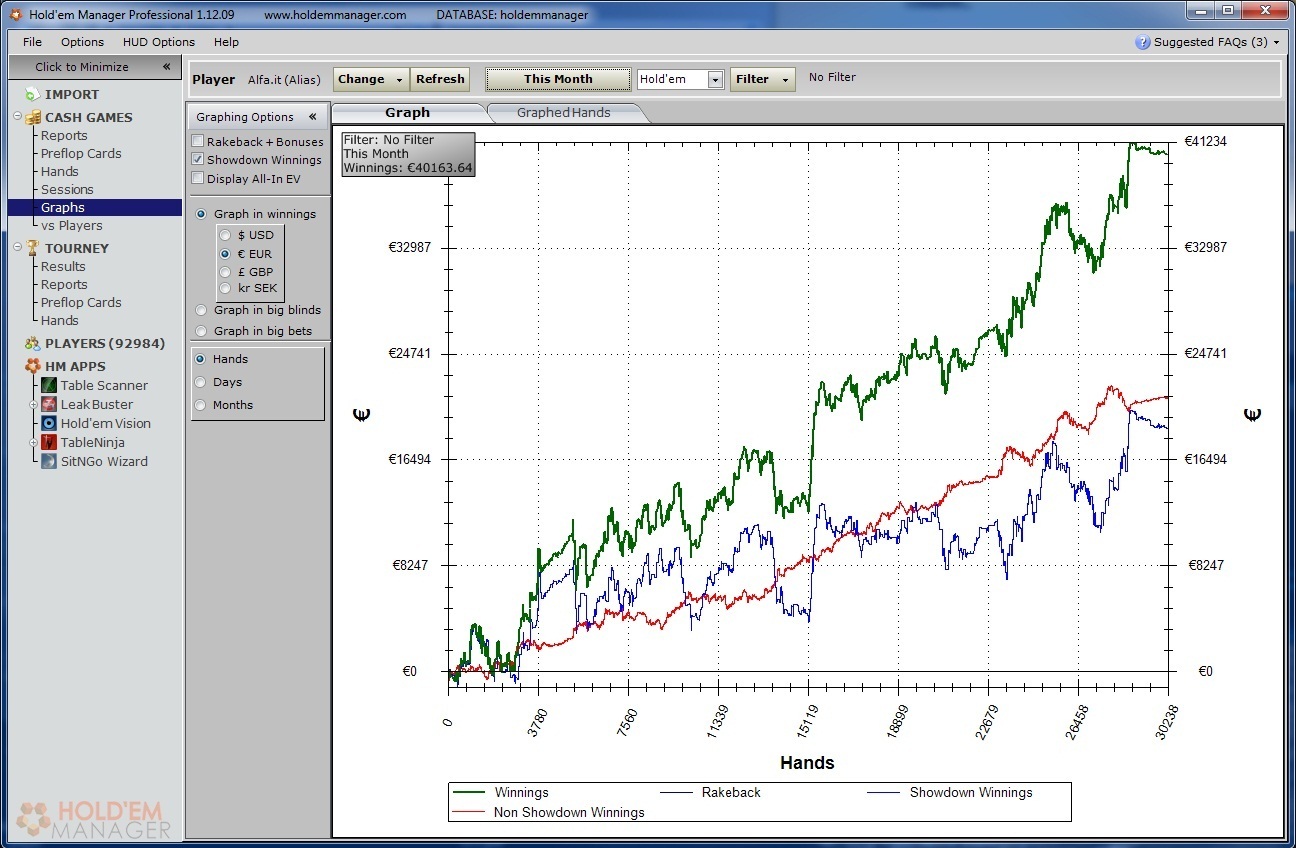Switch to the Graphed Hands tab
Screen dimensions: 1296x848
563,112
